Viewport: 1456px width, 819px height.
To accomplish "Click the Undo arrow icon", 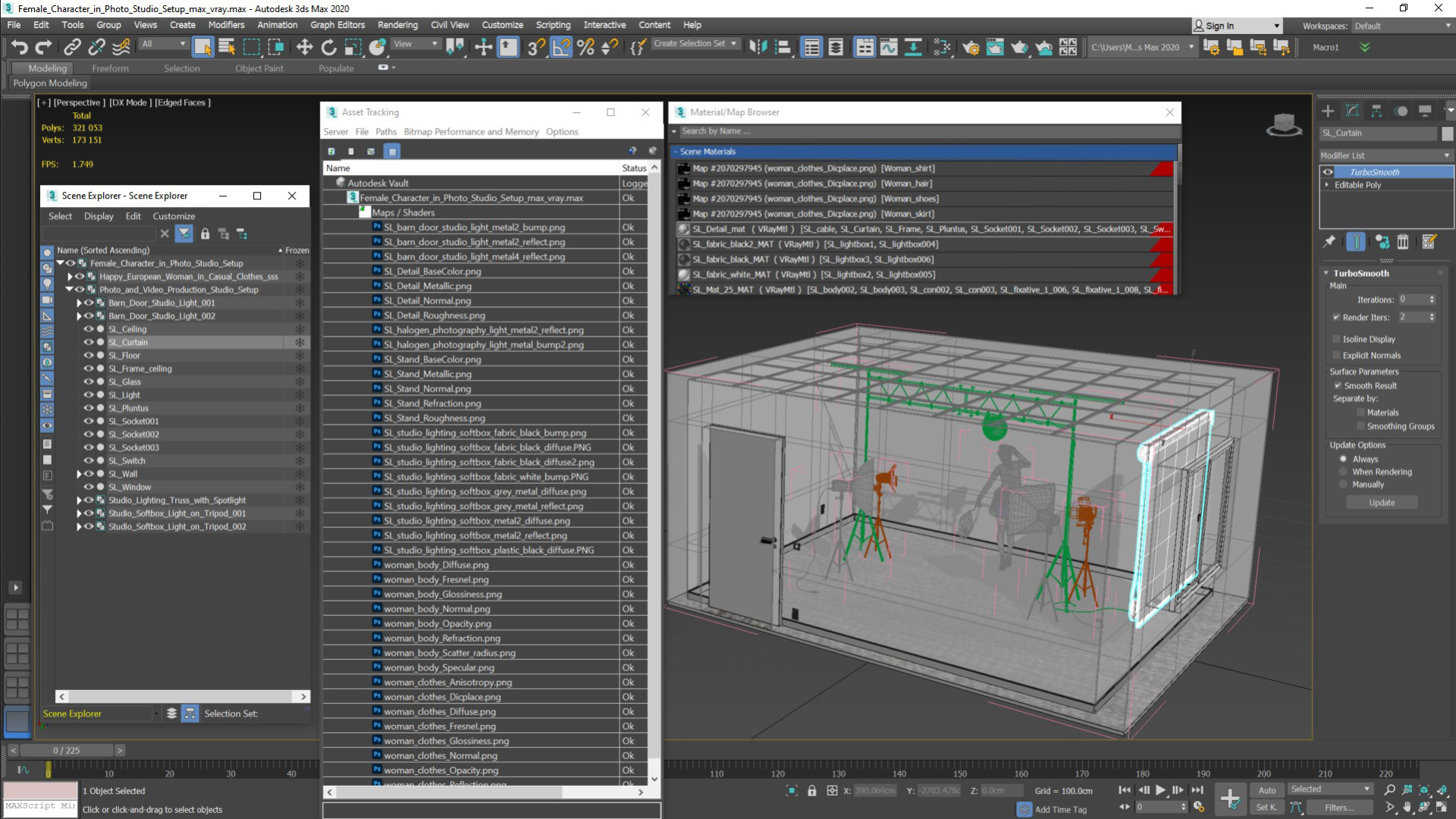I will coord(19,47).
